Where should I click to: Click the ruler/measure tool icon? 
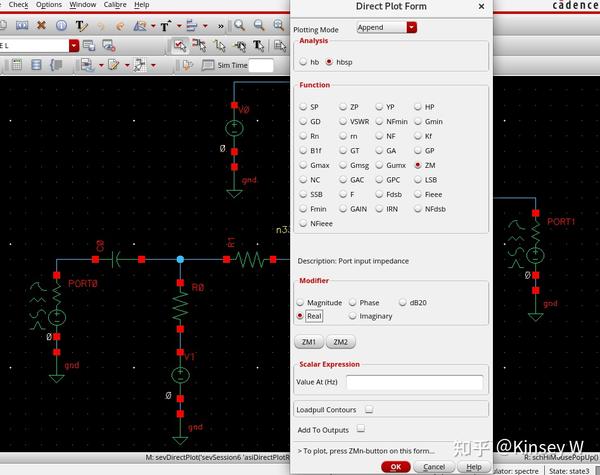tap(140, 26)
